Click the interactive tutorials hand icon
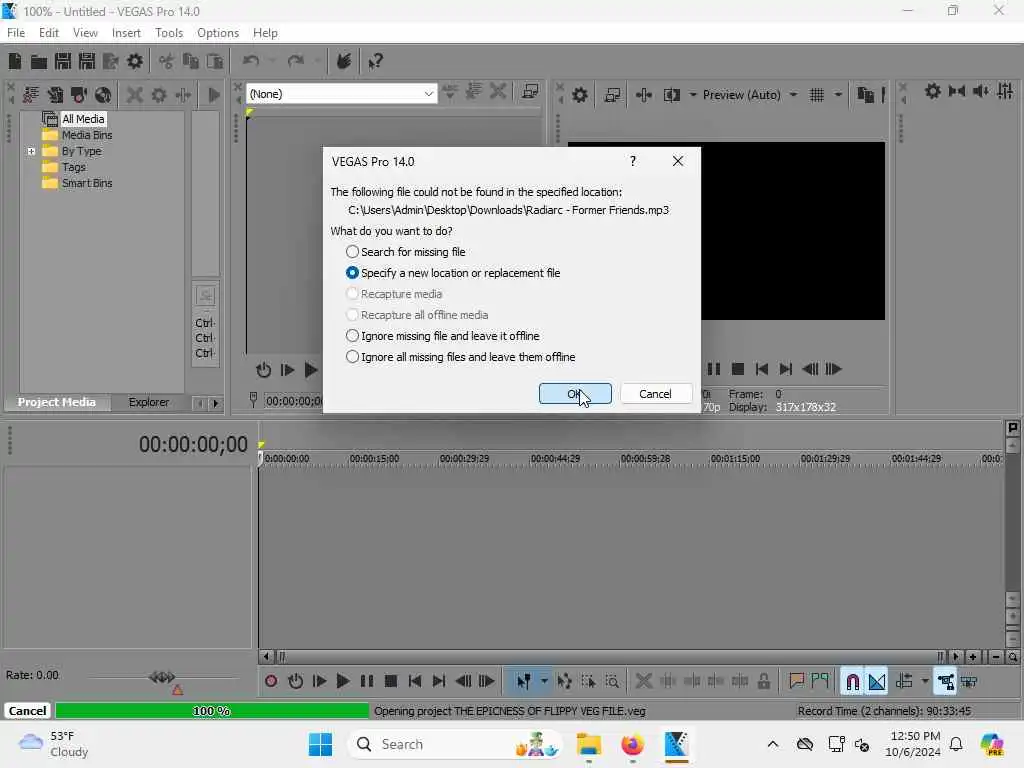This screenshot has width=1024, height=768. pyautogui.click(x=344, y=61)
